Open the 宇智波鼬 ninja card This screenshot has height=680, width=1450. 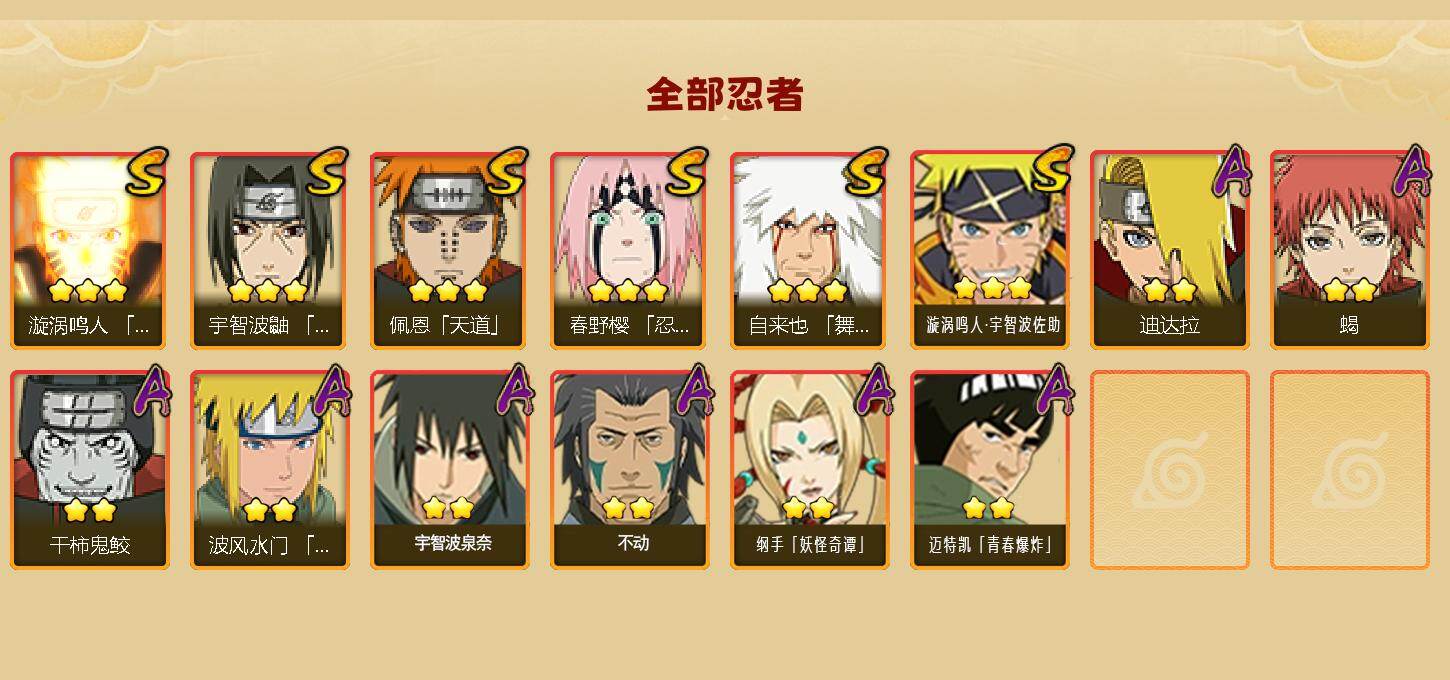tap(269, 250)
